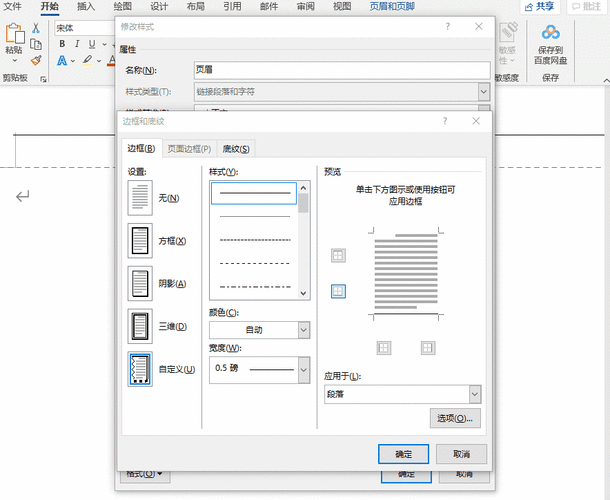
Task: Switch to the 引用 ribbon tab
Action: coord(232,6)
